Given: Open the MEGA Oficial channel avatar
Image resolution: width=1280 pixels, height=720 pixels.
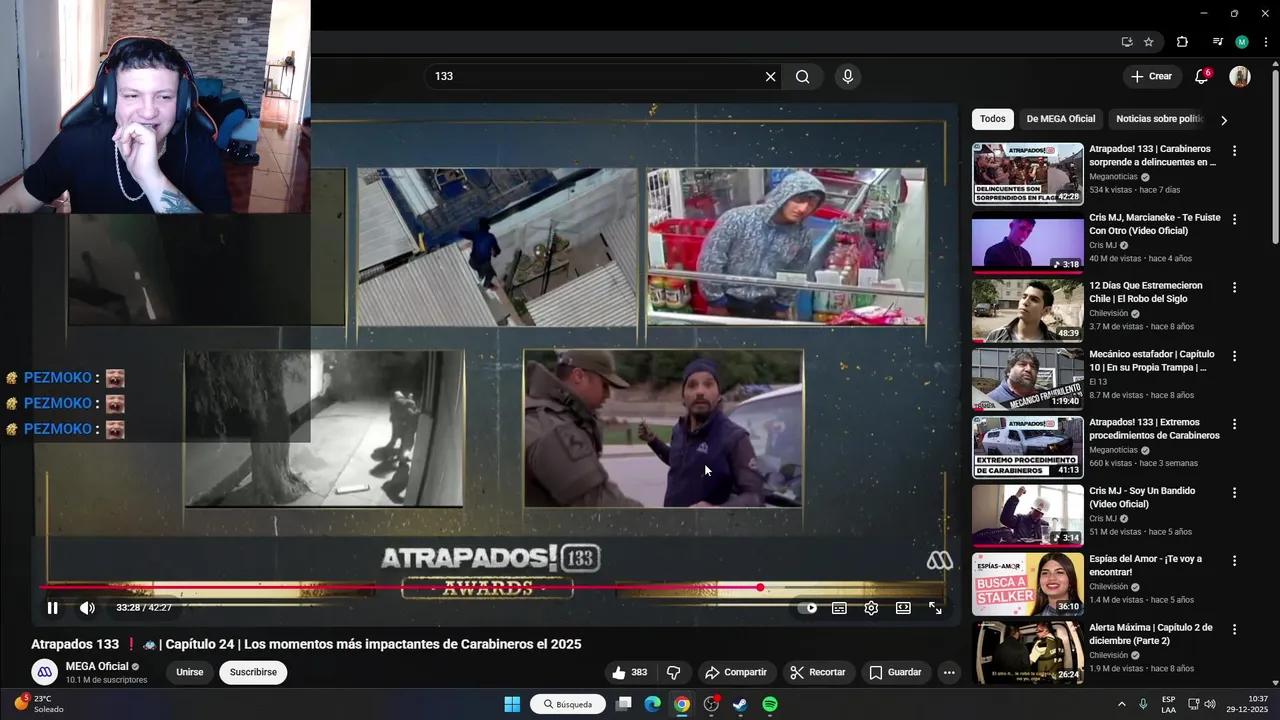Looking at the screenshot, I should pos(45,672).
